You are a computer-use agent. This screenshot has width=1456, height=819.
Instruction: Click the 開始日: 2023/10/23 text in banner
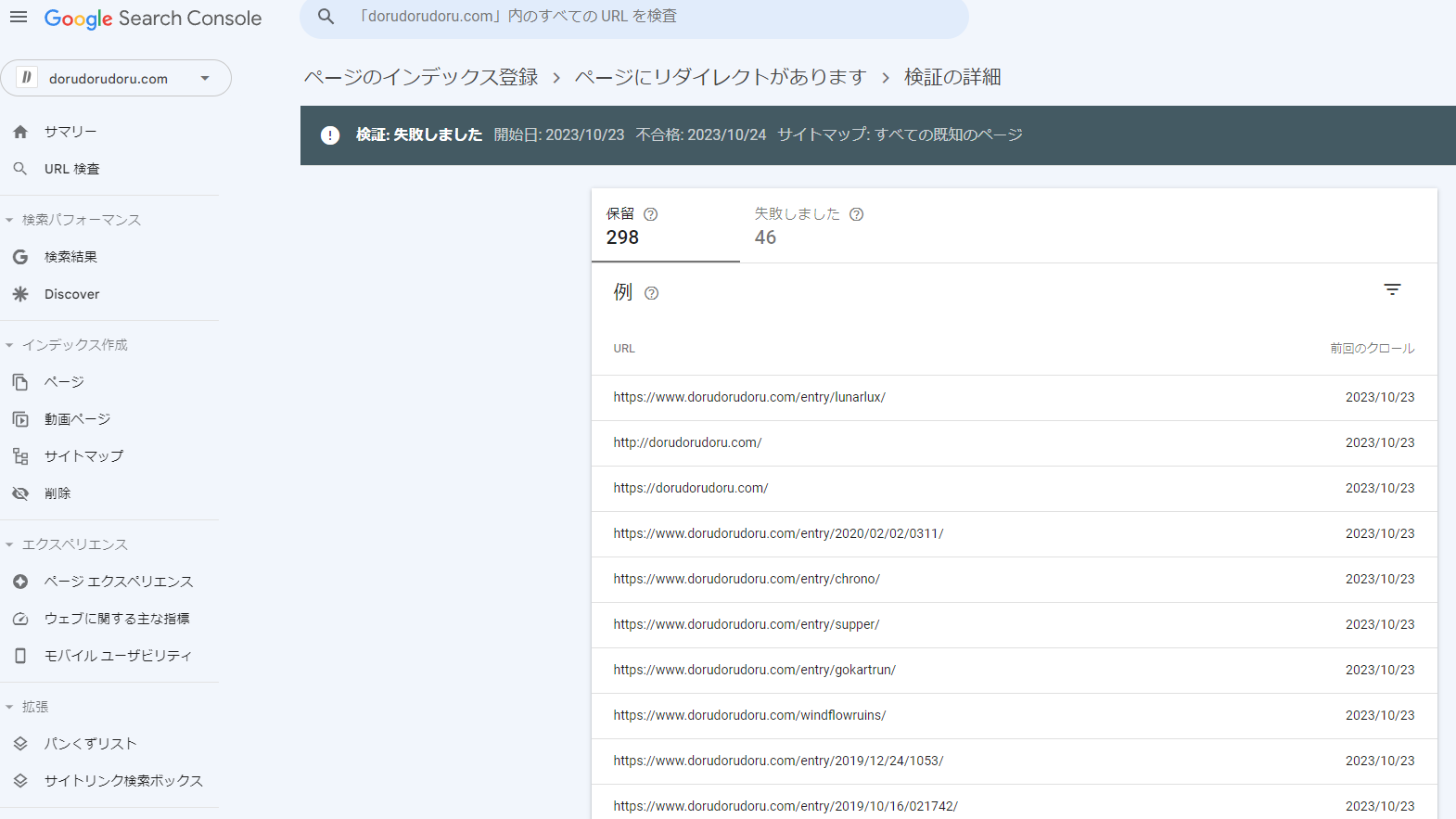click(559, 134)
